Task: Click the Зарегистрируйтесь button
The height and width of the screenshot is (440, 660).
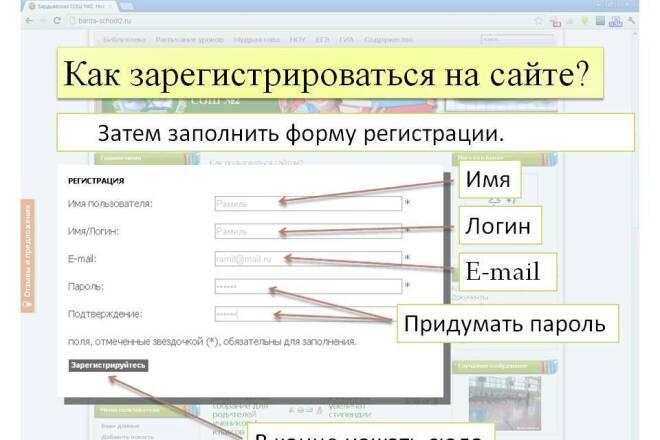Action: [x=108, y=365]
